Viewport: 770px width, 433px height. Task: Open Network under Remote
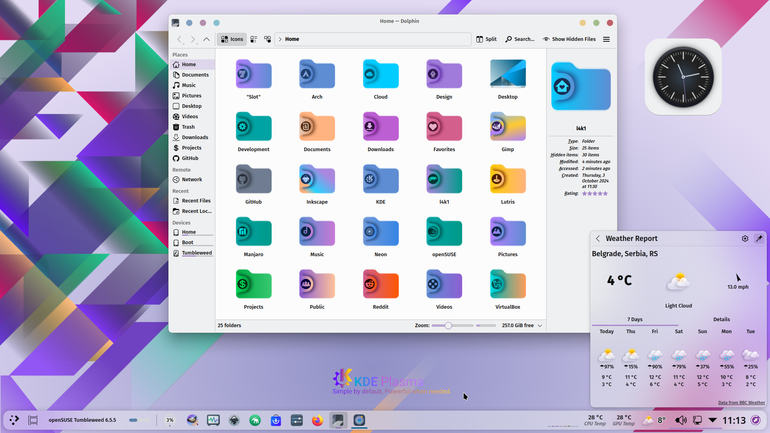click(x=192, y=180)
